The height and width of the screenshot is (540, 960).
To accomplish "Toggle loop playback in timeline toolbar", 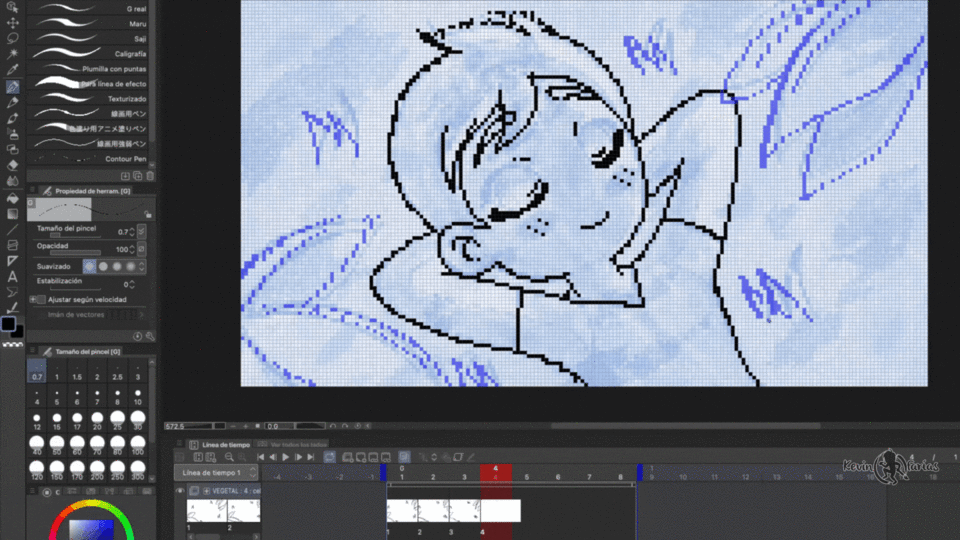I will coord(329,457).
